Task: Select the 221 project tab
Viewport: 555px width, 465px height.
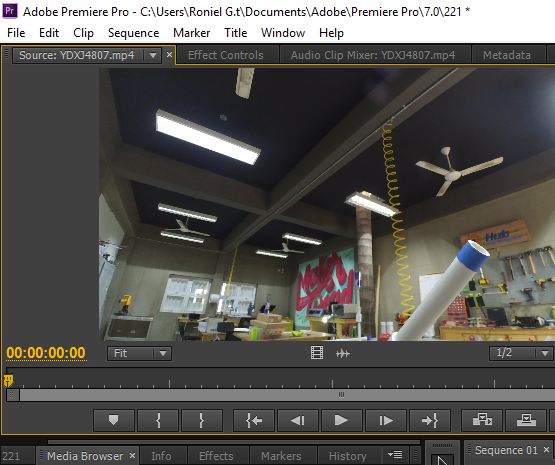Action: (x=11, y=456)
